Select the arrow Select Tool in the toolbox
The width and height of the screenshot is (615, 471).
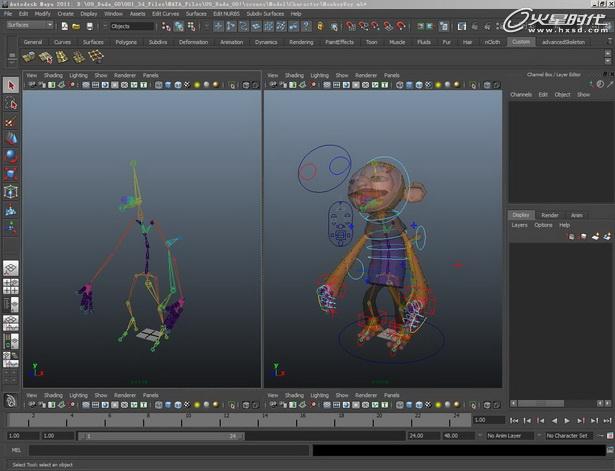(x=11, y=85)
